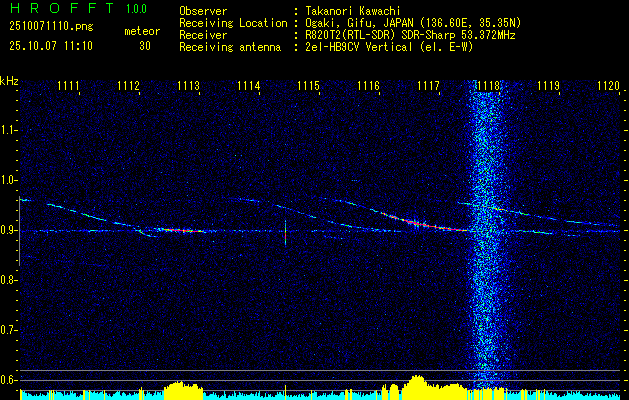Click the 1118 time axis marker
Viewport: 629px width, 400px height.
(x=489, y=85)
